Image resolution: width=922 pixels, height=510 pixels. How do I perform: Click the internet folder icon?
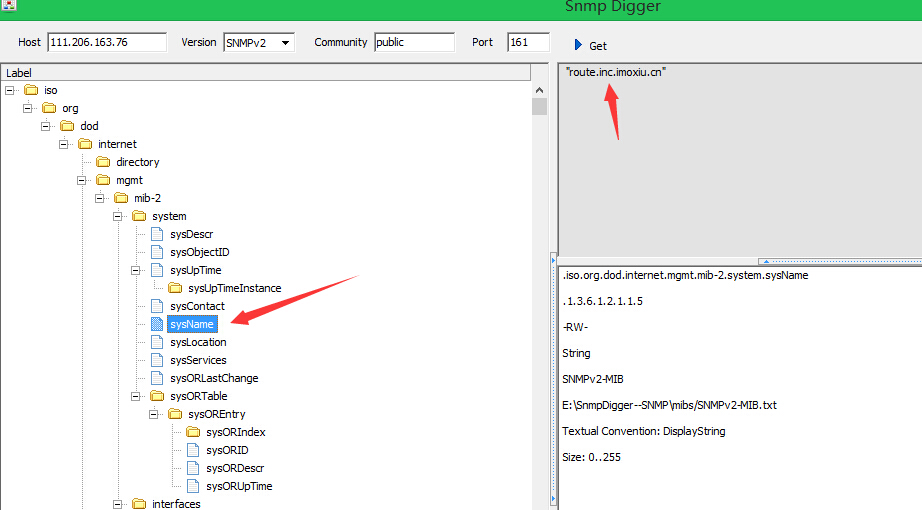click(x=85, y=144)
